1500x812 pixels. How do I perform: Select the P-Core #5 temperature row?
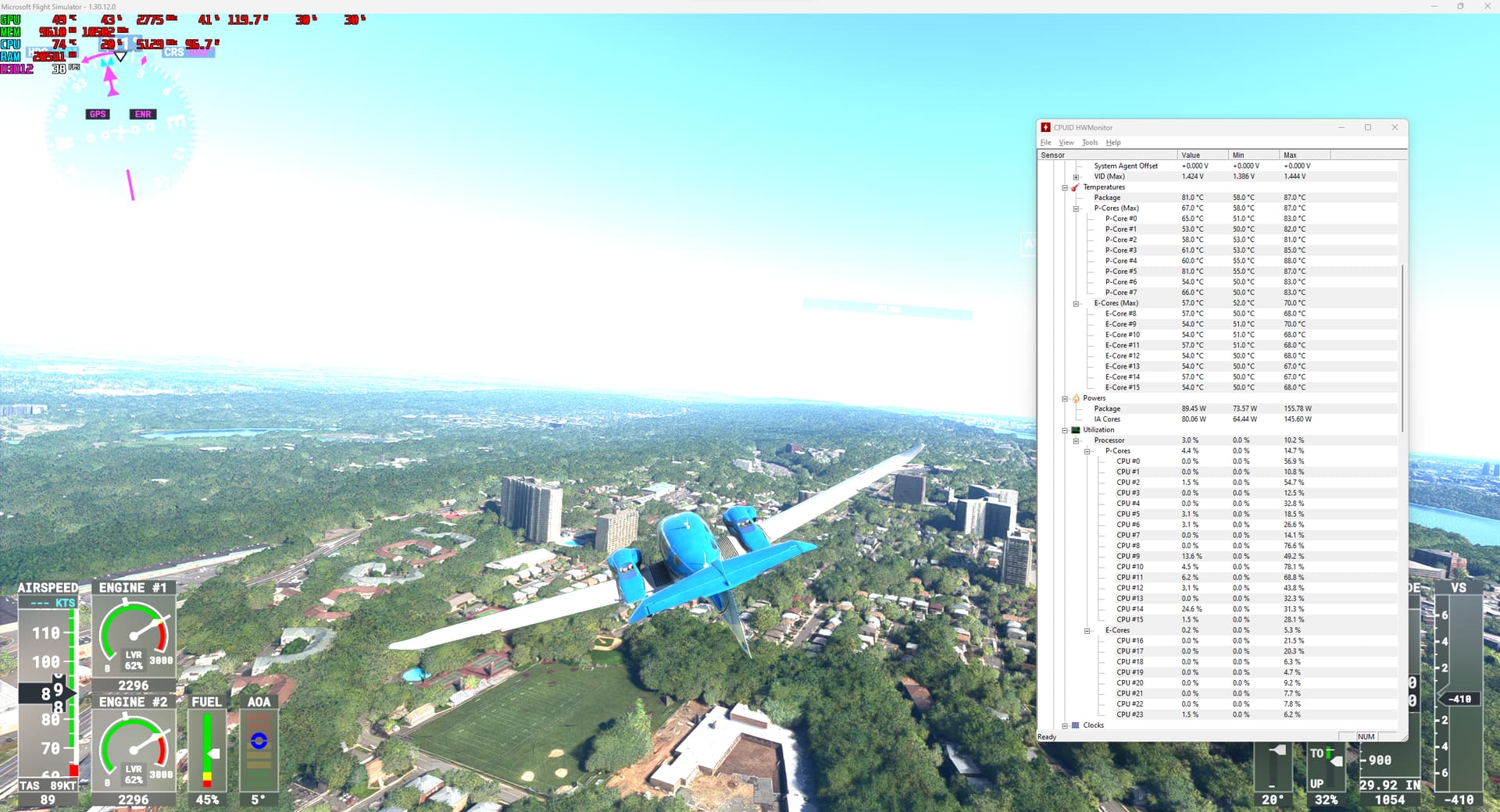coord(1120,272)
